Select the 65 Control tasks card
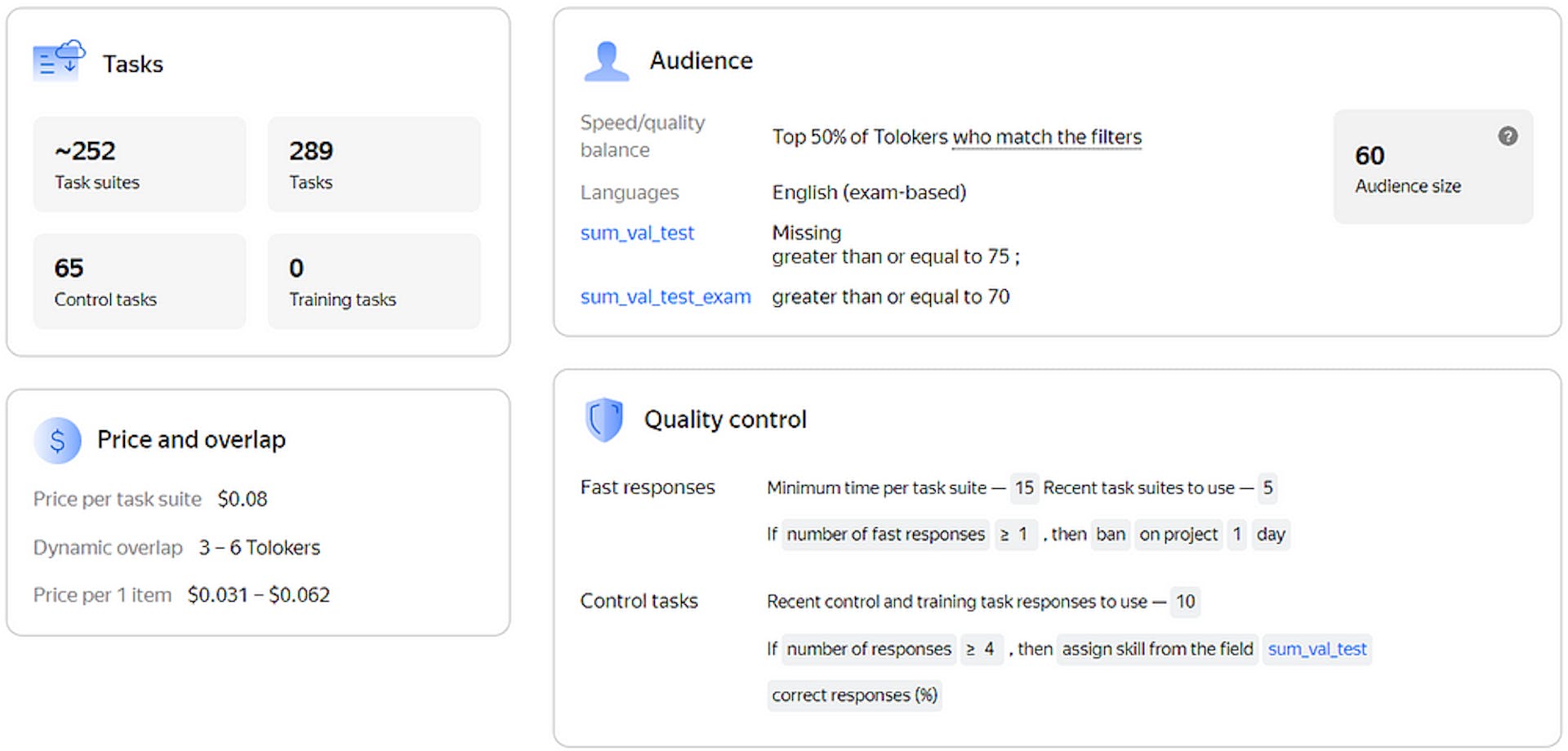This screenshot has width=1568, height=751. pyautogui.click(x=139, y=282)
